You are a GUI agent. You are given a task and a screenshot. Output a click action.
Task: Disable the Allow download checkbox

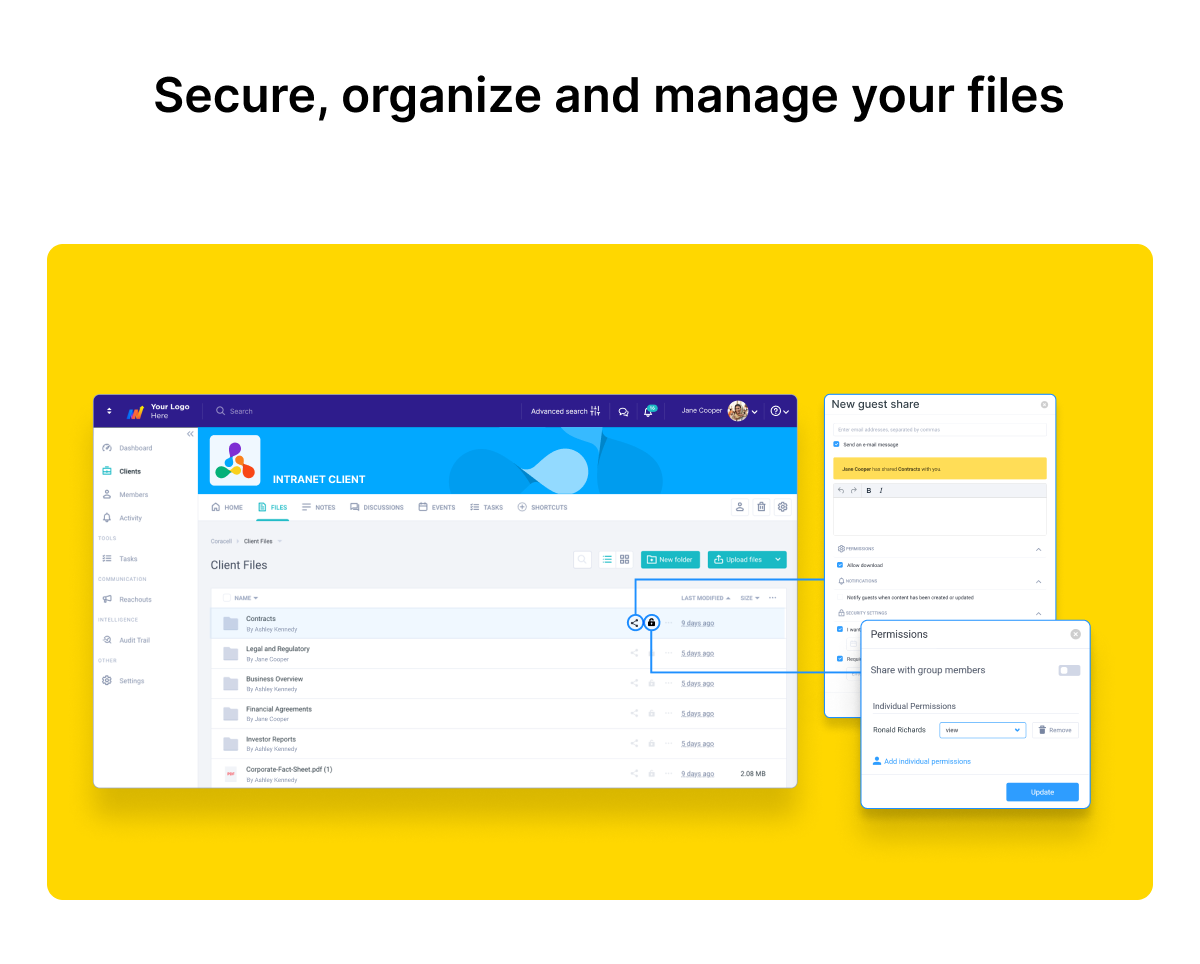pyautogui.click(x=840, y=565)
